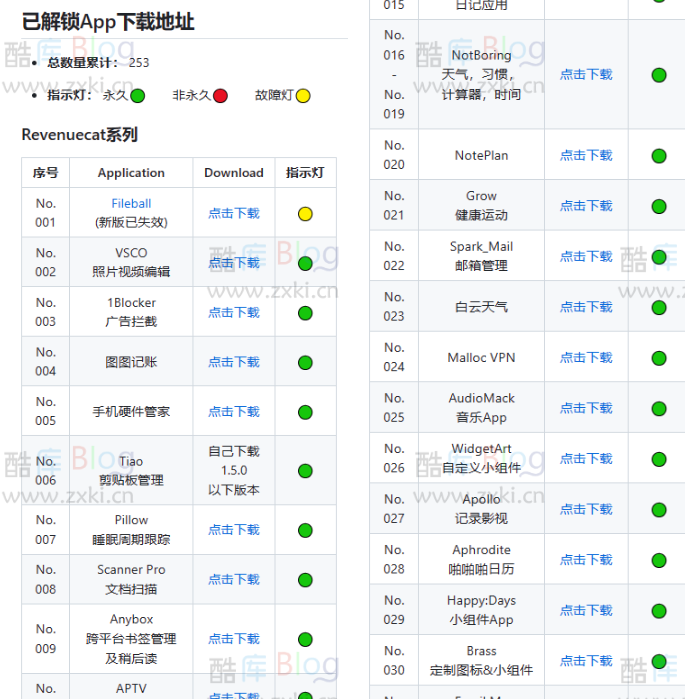685x699 pixels.
Task: Click the No. 030 cell
Action: coord(394,661)
